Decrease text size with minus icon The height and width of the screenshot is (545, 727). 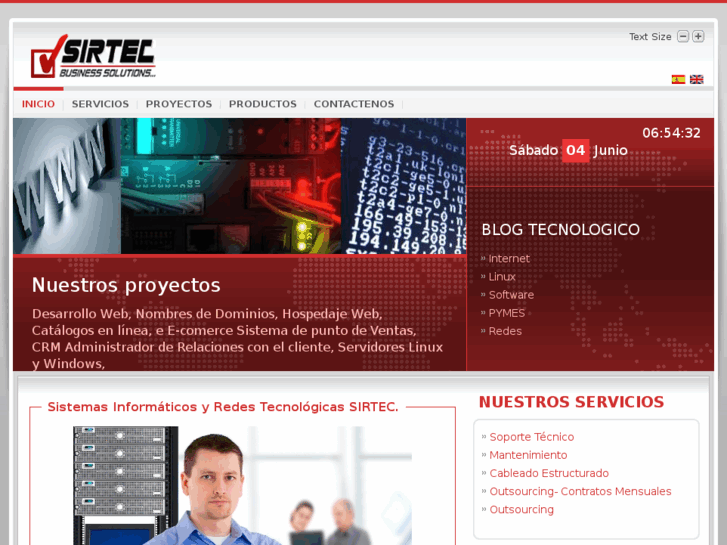click(x=682, y=36)
